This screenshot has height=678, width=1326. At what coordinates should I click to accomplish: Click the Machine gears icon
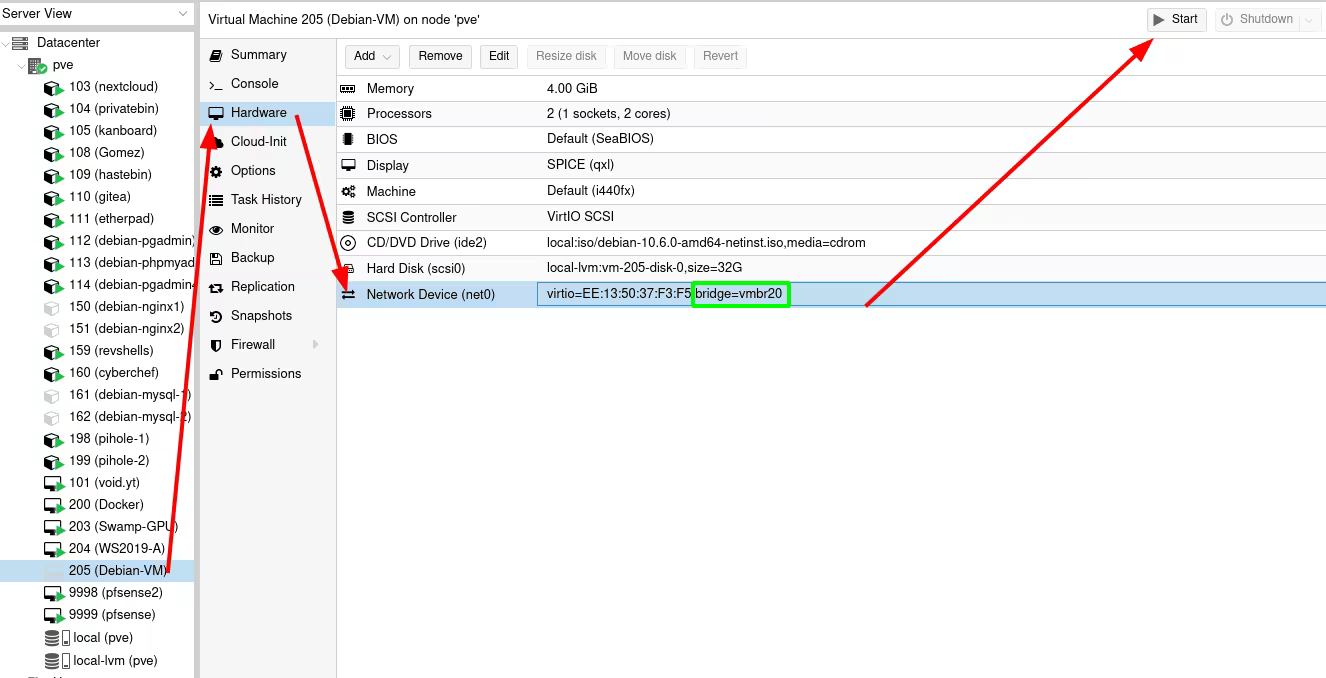[x=348, y=191]
